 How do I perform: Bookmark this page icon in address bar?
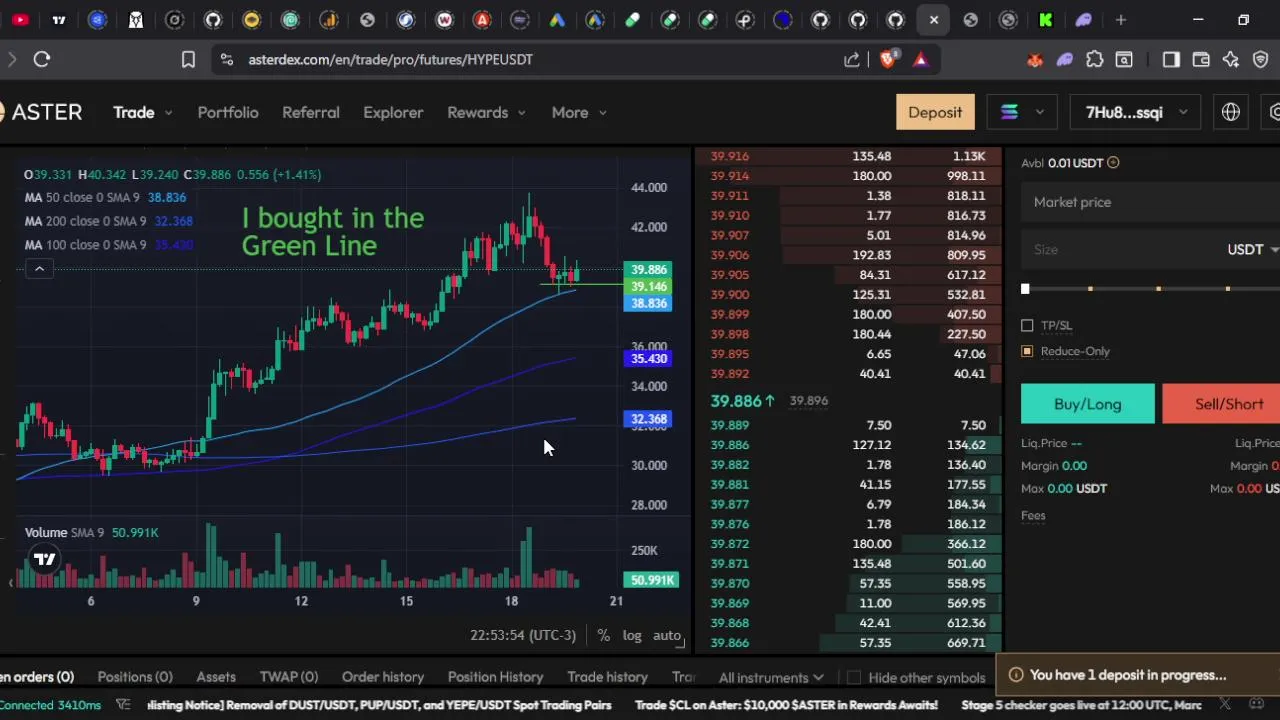[x=188, y=59]
